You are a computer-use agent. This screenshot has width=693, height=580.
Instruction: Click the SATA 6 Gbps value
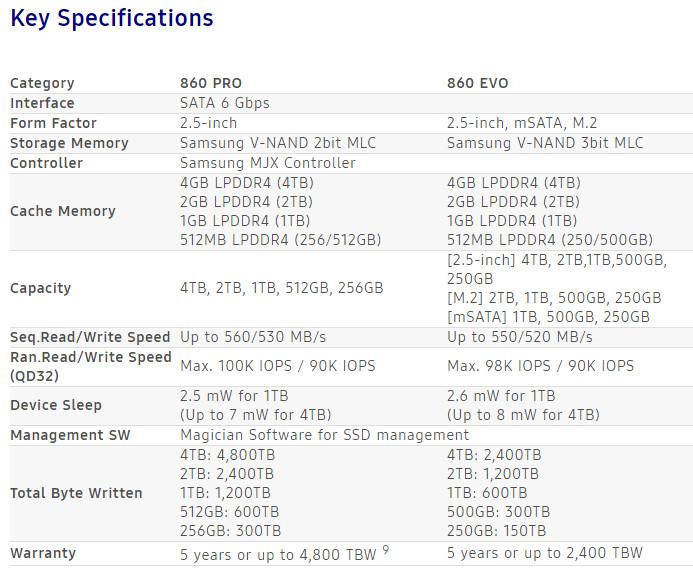pyautogui.click(x=225, y=103)
